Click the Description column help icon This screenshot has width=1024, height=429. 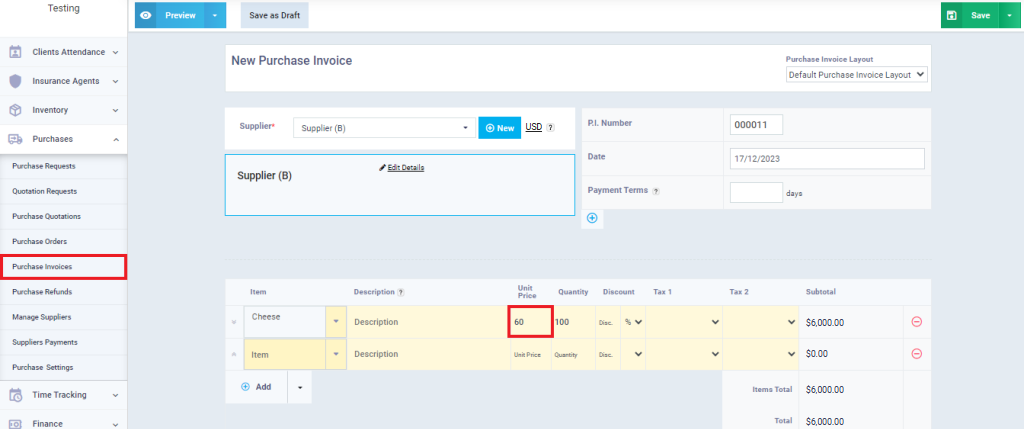click(x=401, y=292)
